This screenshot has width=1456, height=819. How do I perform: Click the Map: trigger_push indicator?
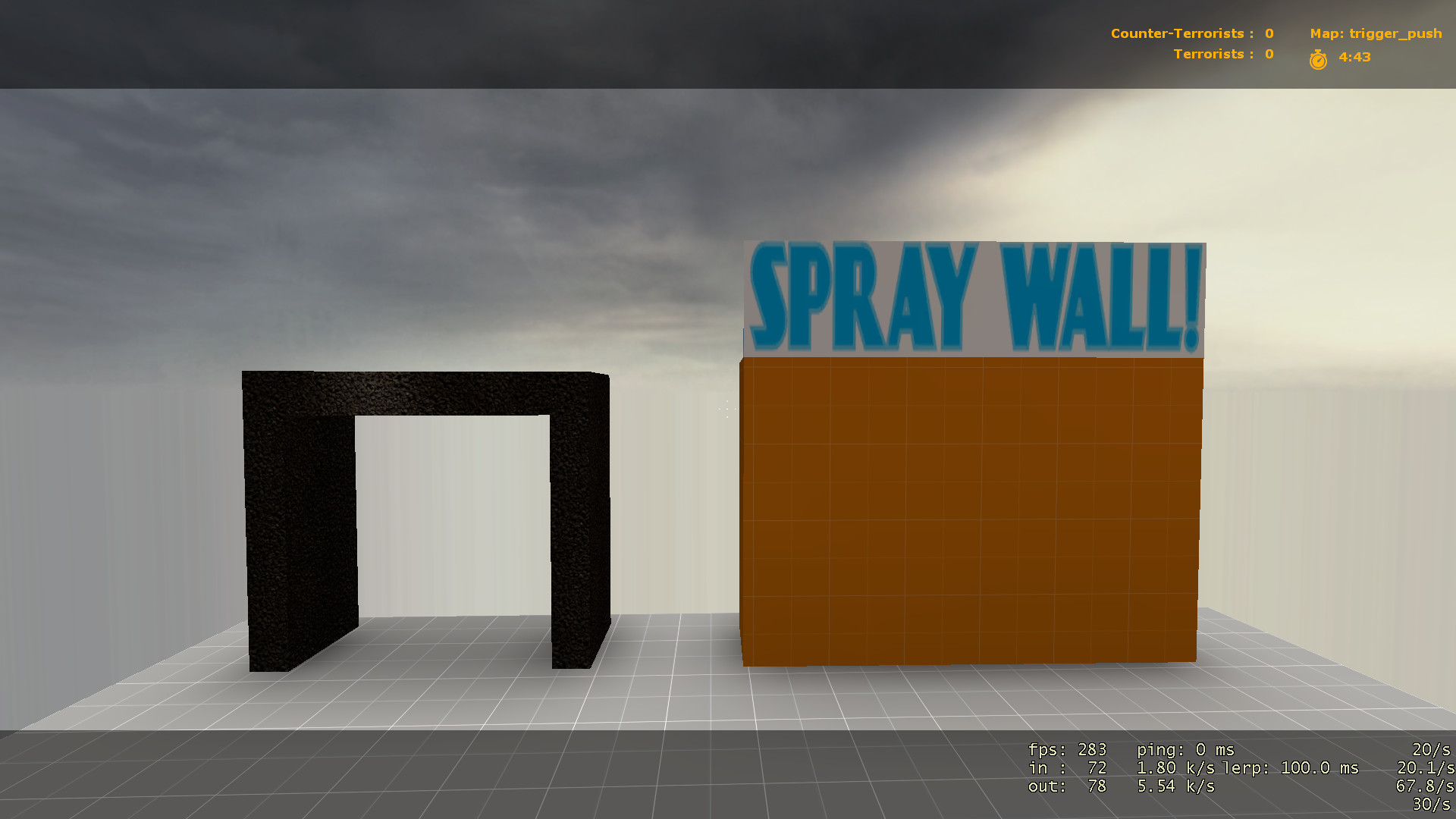click(1375, 33)
